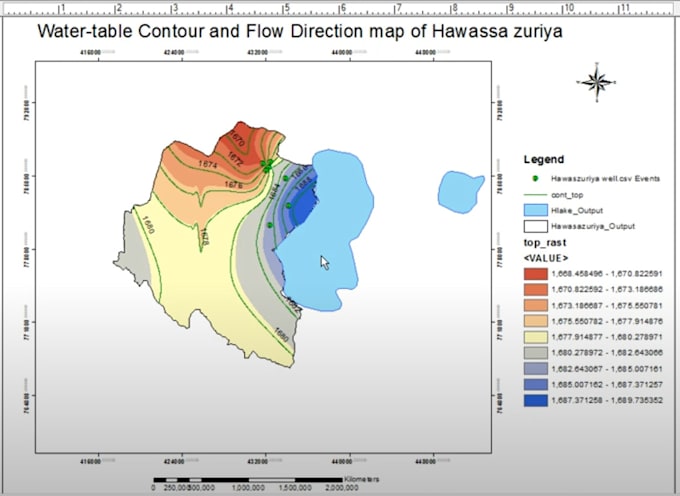This screenshot has height=496, width=680.
Task: Click the scale bar graphic
Action: (248, 480)
